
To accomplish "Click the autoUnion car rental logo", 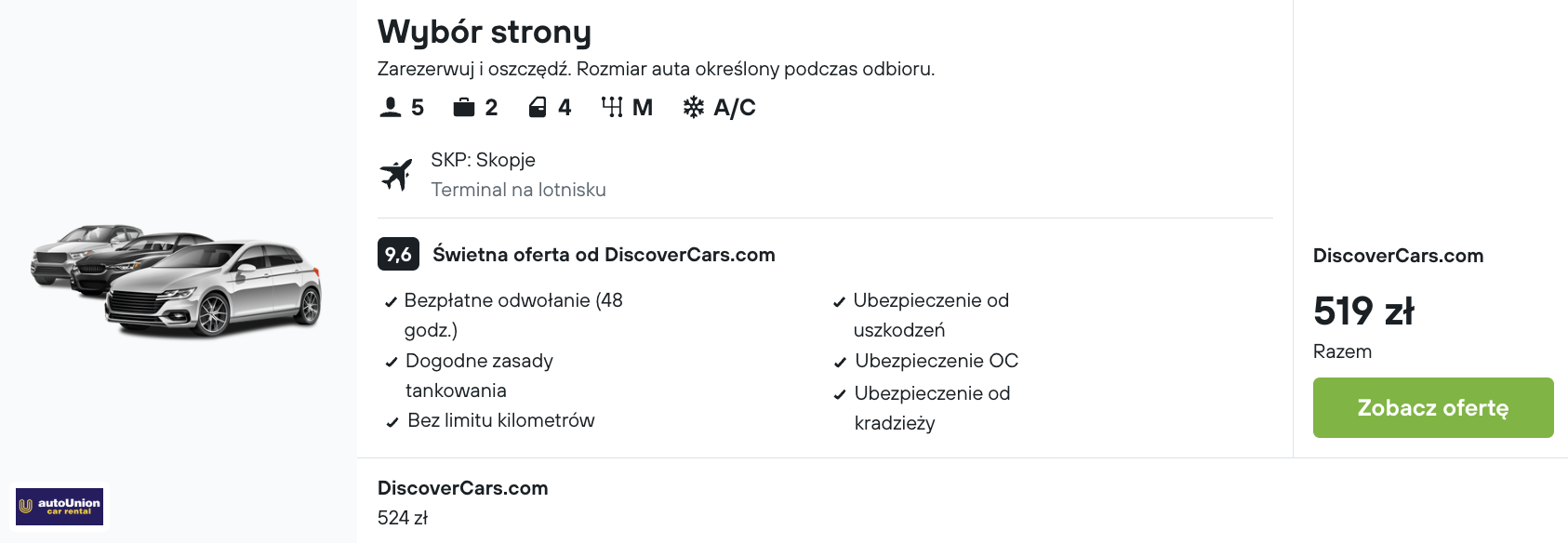I will pyautogui.click(x=60, y=507).
